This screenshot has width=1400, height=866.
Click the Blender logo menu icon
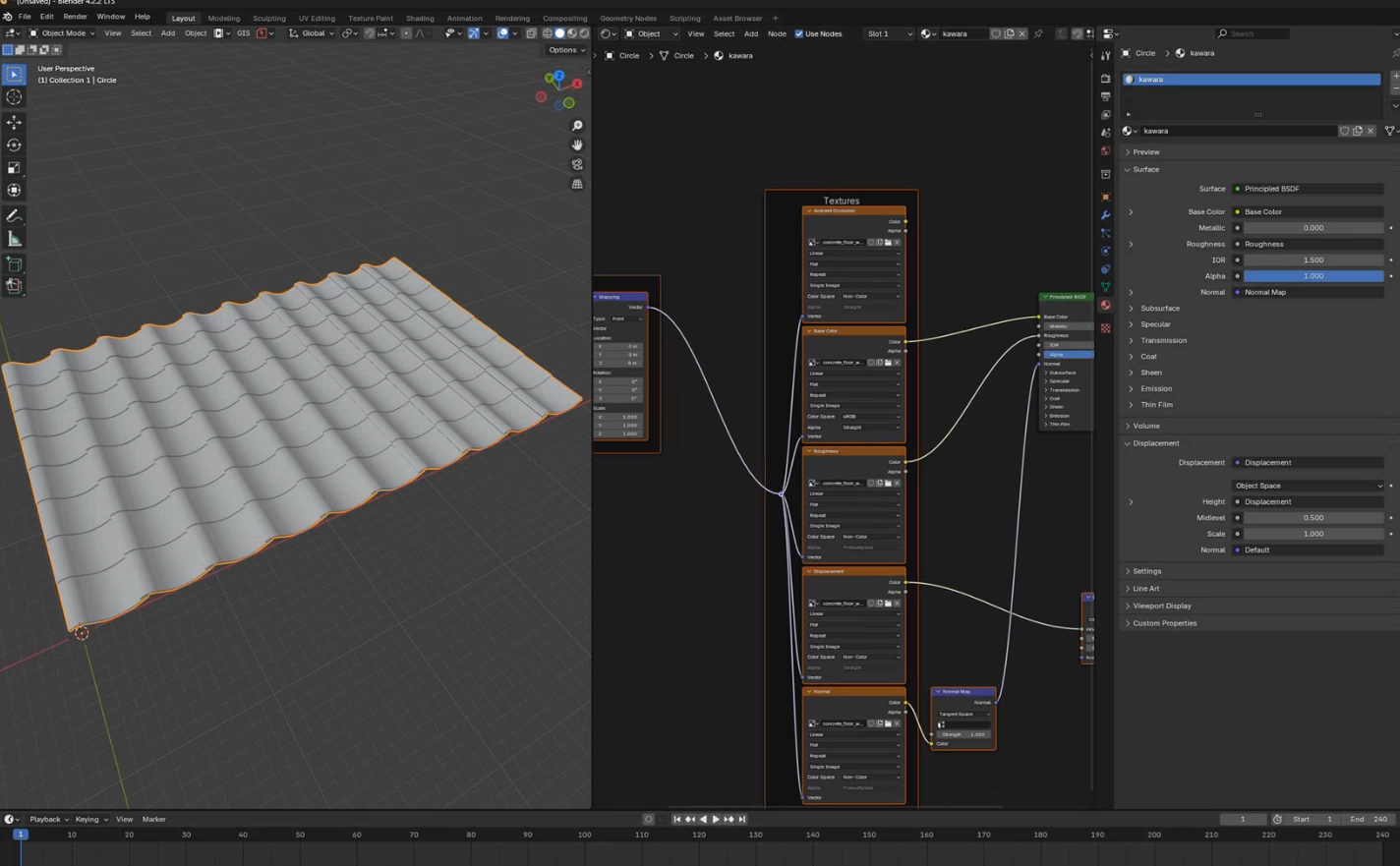(8, 17)
